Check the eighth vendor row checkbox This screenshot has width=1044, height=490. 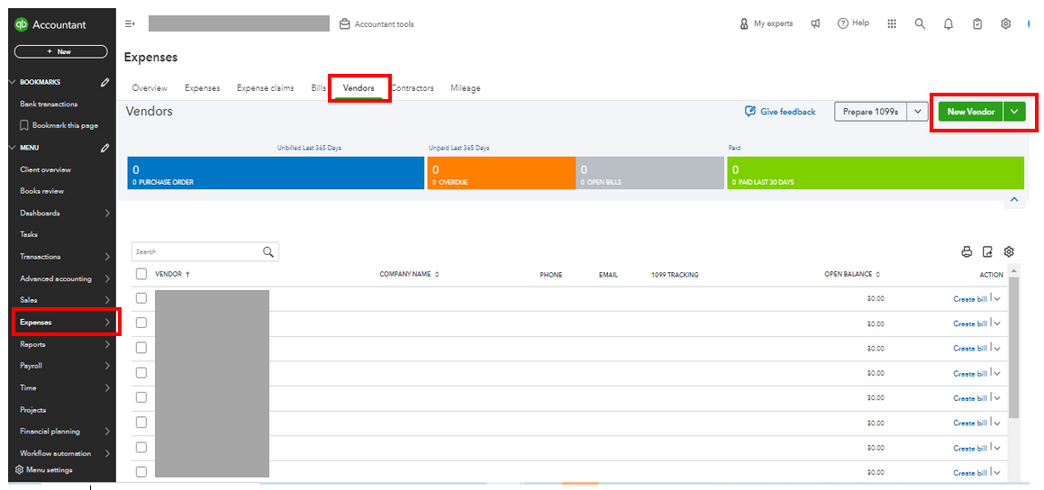coord(141,471)
